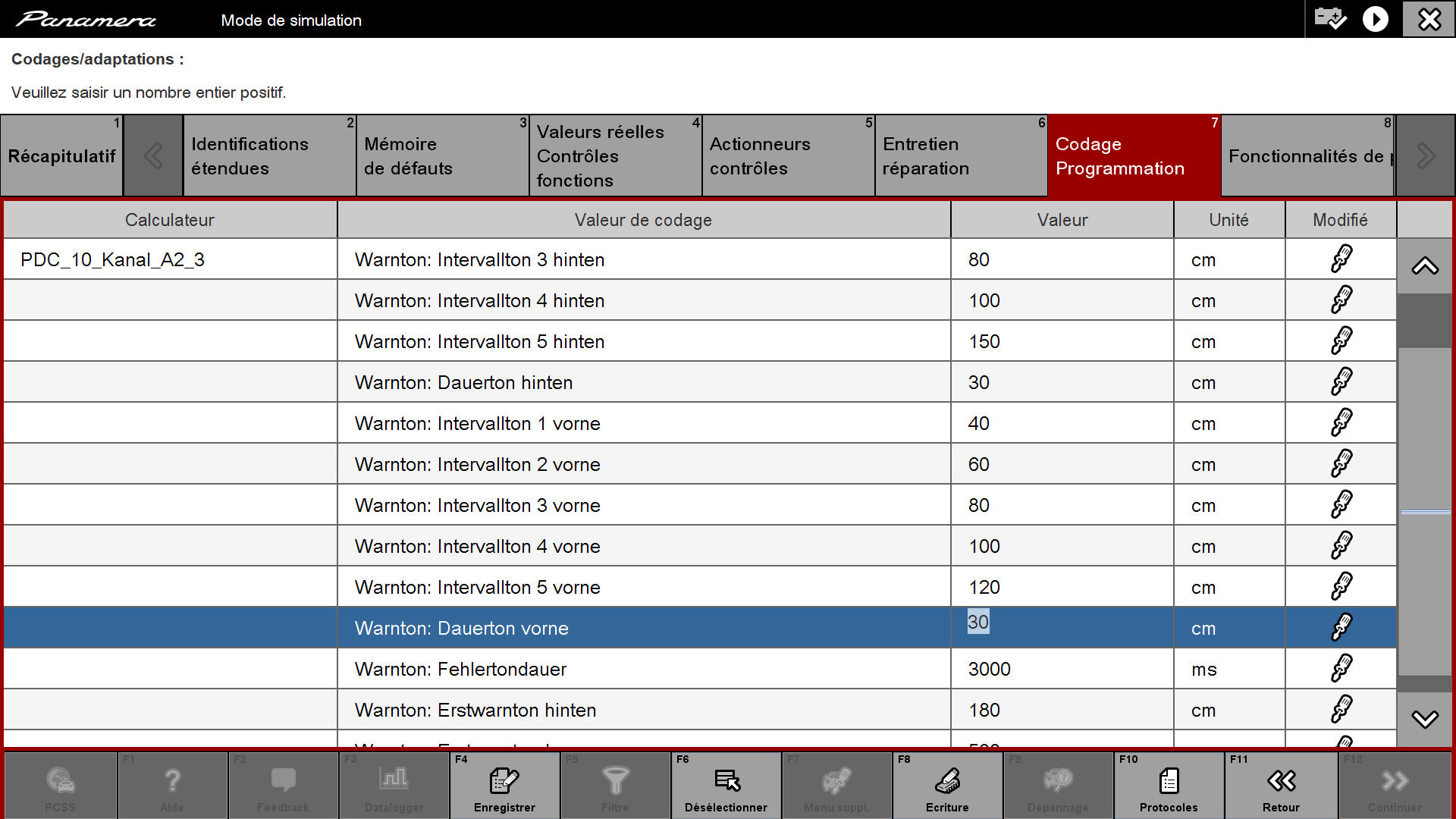The width and height of the screenshot is (1456, 819).
Task: Select the Ecriture write icon
Action: pyautogui.click(x=947, y=780)
